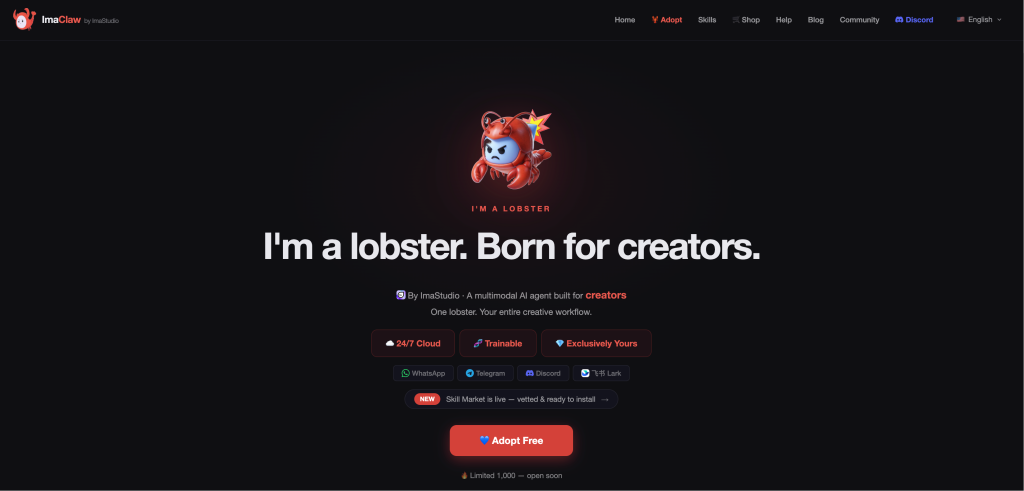This screenshot has height=491, width=1024.
Task: Click the Lark icon badge
Action: coord(601,373)
